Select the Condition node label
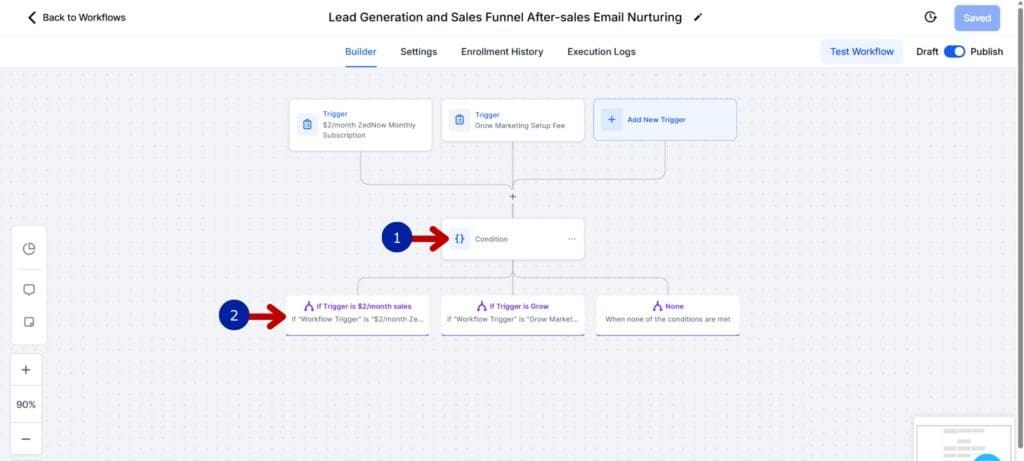The height and width of the screenshot is (461, 1024). tap(491, 239)
